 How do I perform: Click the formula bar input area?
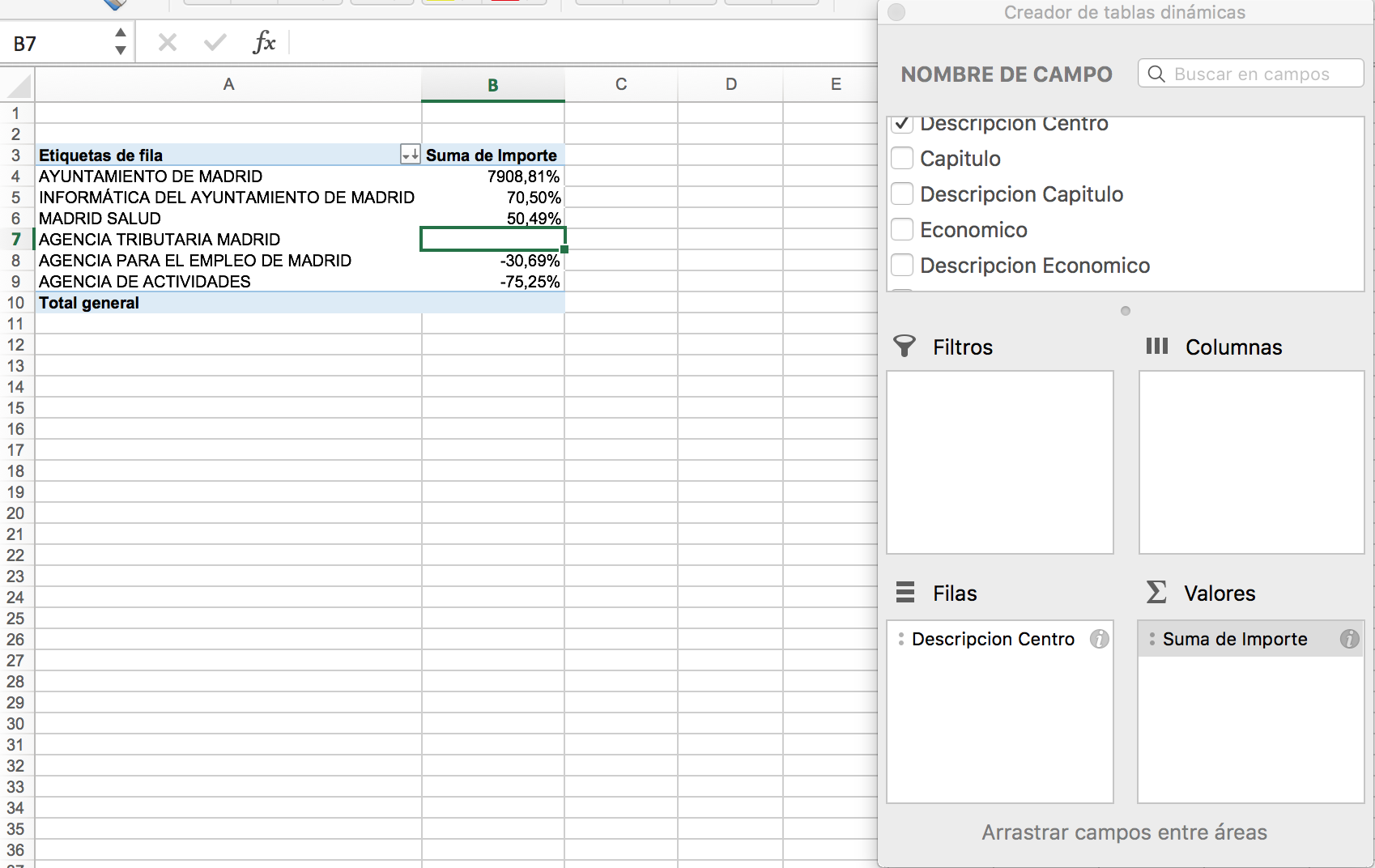tap(583, 42)
